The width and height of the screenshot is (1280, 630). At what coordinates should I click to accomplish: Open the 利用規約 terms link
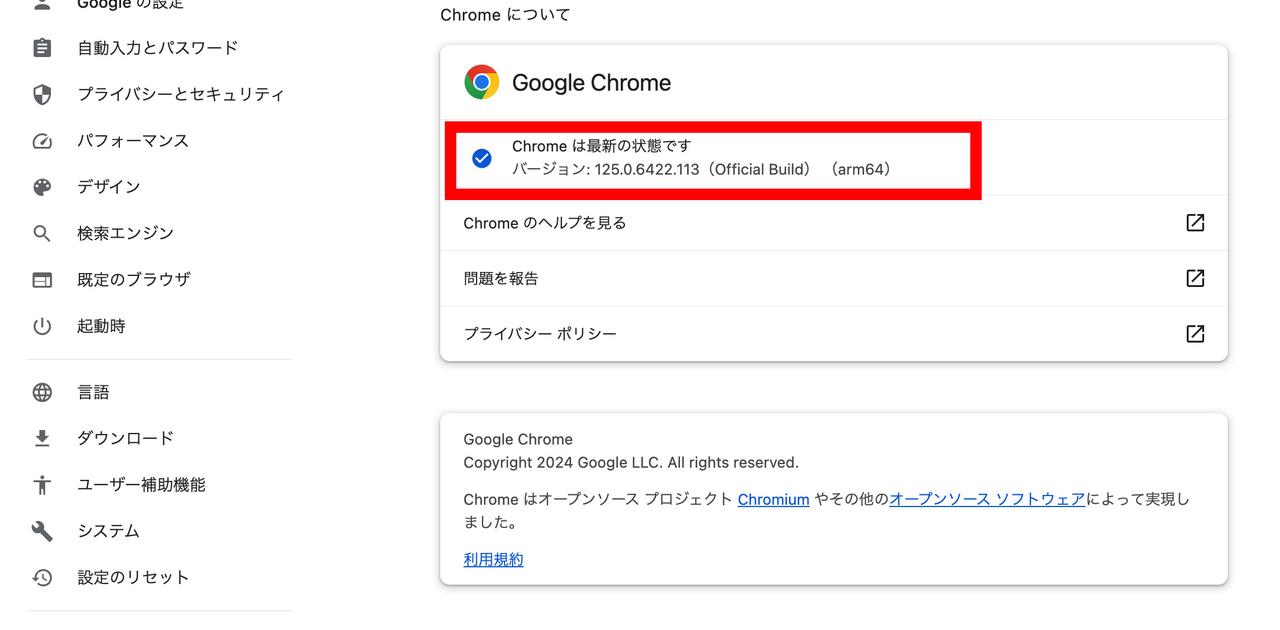[x=493, y=560]
